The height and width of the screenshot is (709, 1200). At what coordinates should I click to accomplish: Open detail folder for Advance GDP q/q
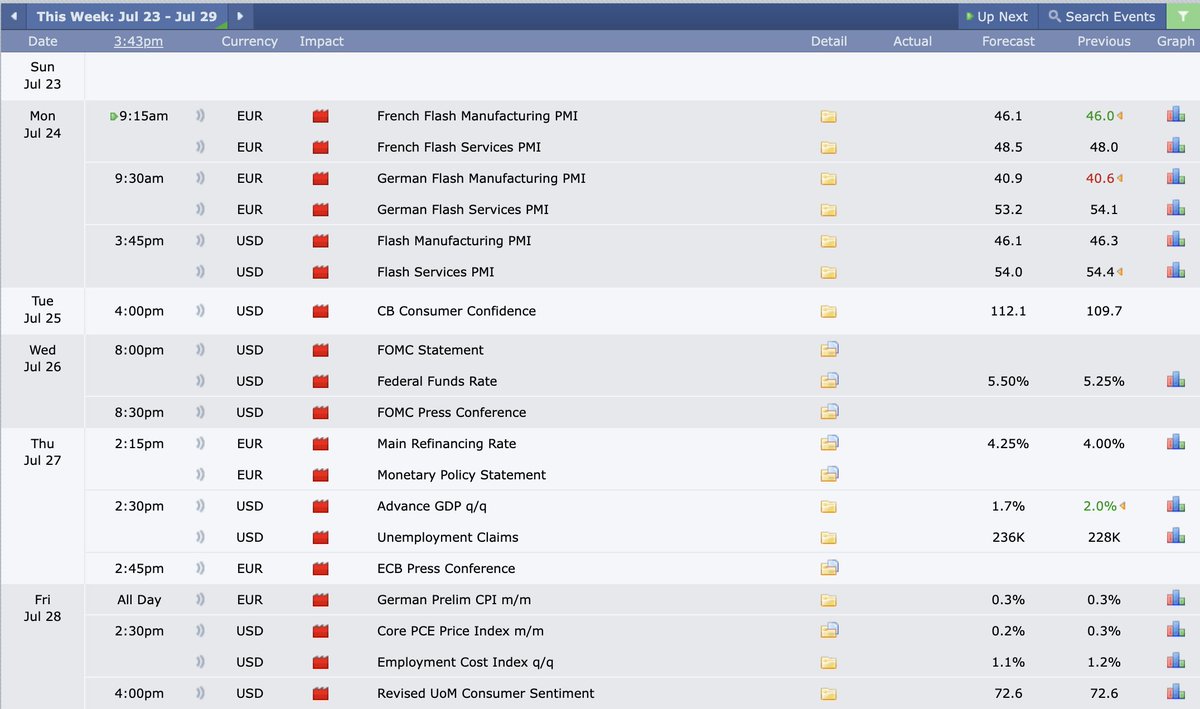click(828, 506)
